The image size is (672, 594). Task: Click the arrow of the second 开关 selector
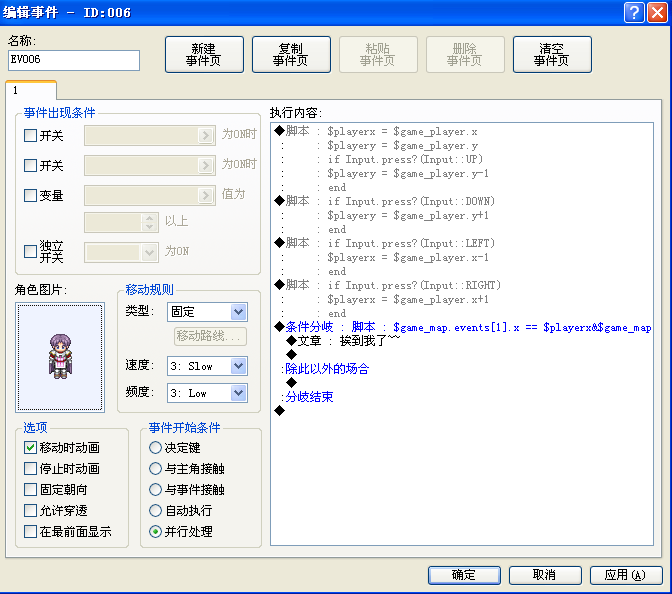(206, 165)
